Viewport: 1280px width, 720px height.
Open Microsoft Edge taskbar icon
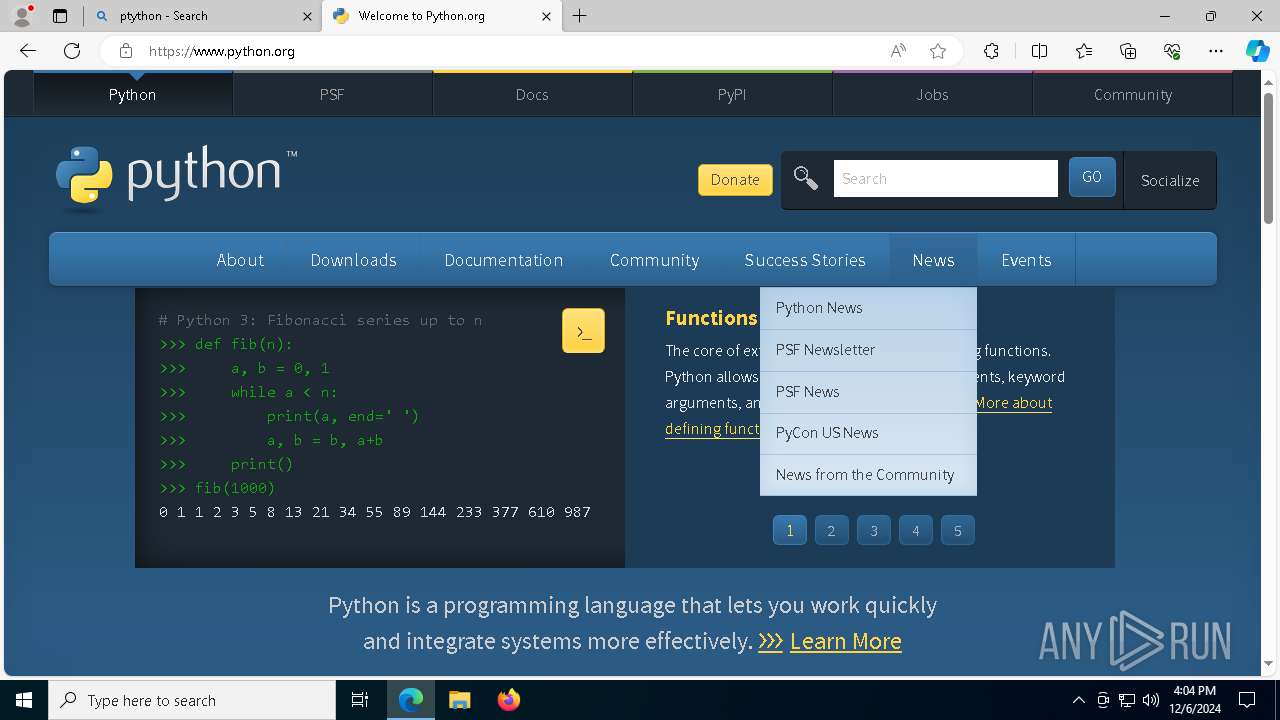click(x=411, y=700)
